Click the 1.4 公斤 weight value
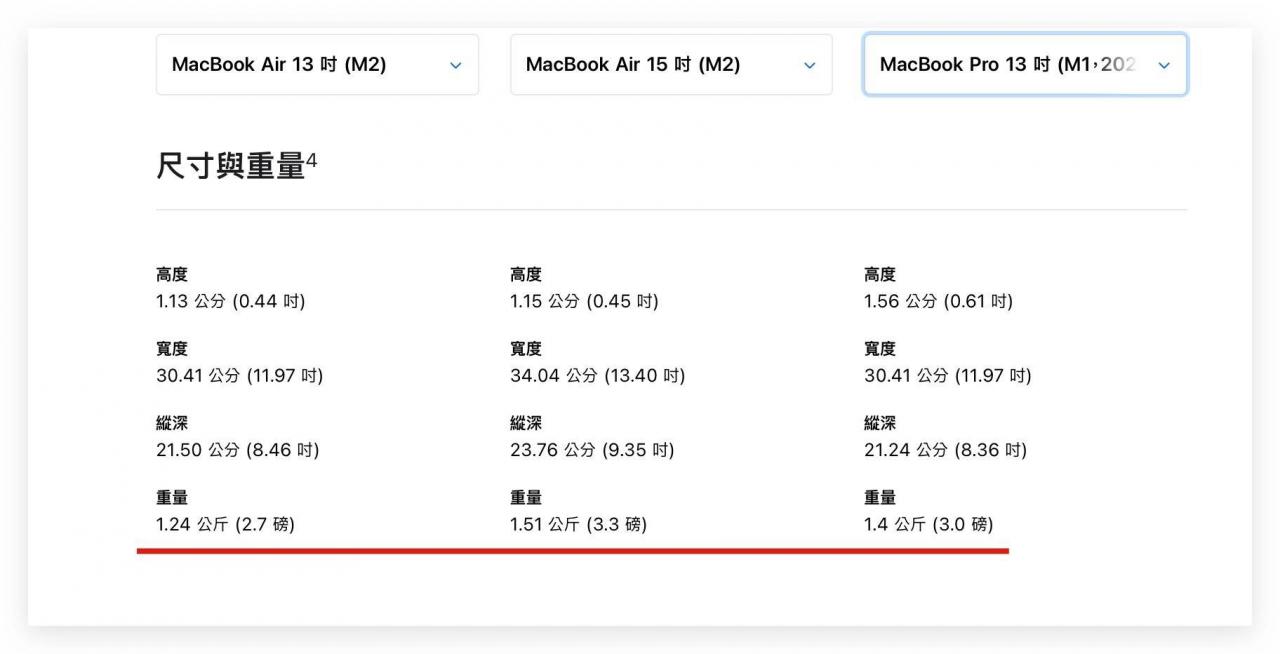 928,524
